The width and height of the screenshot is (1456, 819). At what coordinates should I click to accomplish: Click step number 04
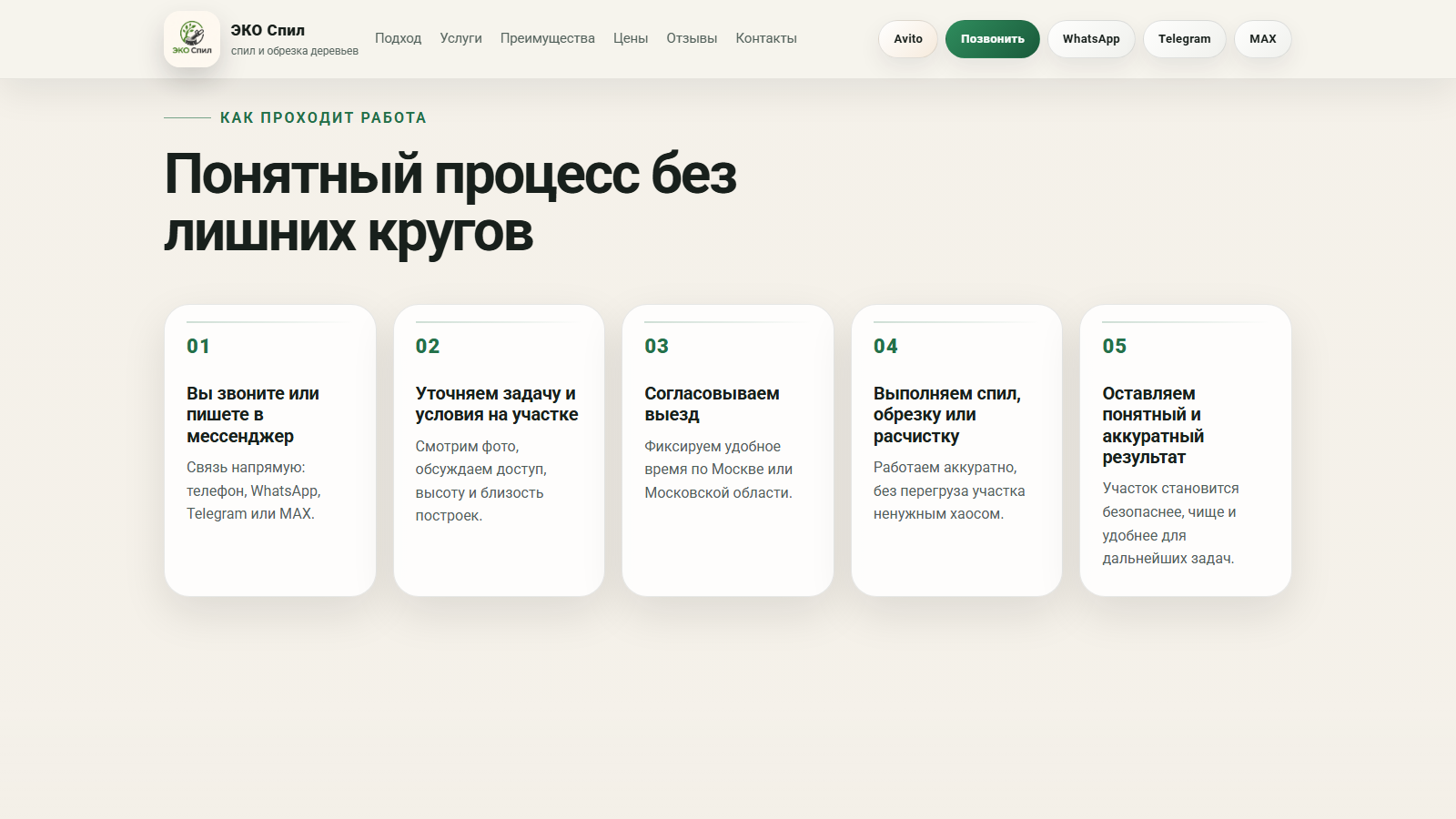885,346
